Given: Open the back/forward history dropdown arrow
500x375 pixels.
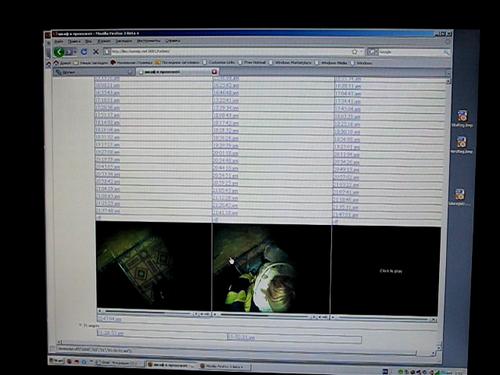Looking at the screenshot, I should (x=75, y=52).
